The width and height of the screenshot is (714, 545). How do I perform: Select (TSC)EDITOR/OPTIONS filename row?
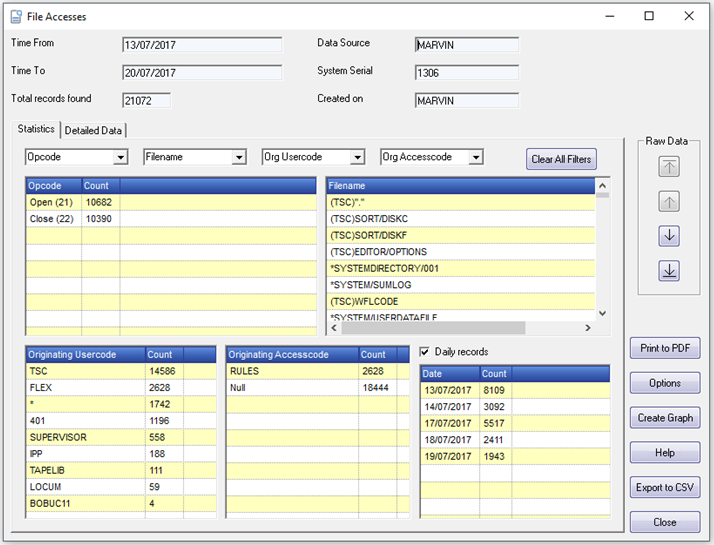pyautogui.click(x=461, y=252)
